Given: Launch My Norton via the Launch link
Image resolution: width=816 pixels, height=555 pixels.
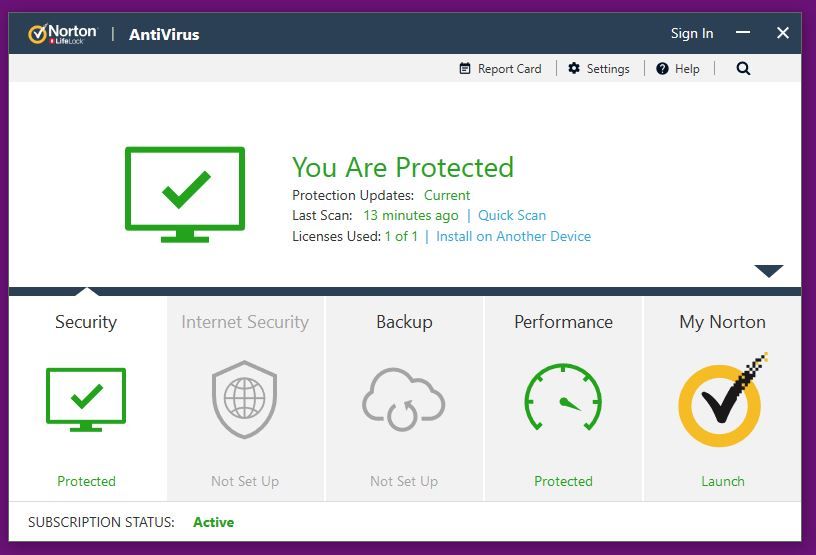Looking at the screenshot, I should [x=722, y=481].
